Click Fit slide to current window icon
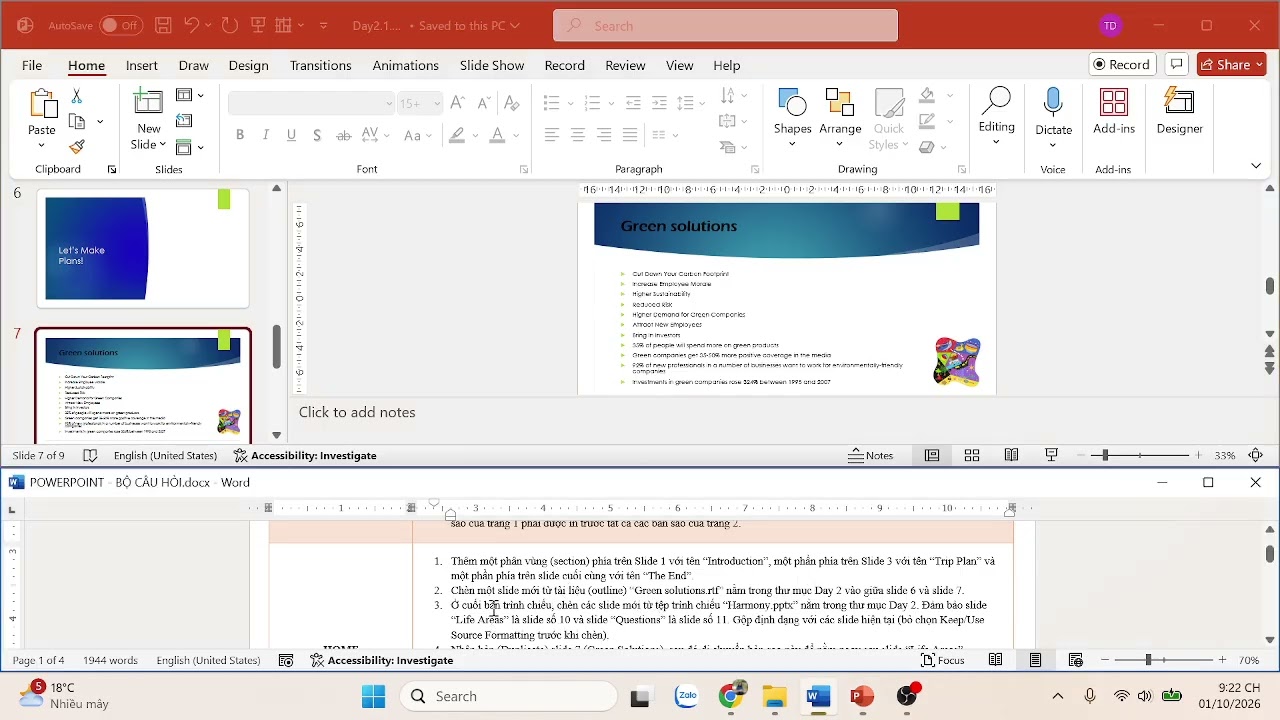This screenshot has height=720, width=1280. pos(1257,455)
